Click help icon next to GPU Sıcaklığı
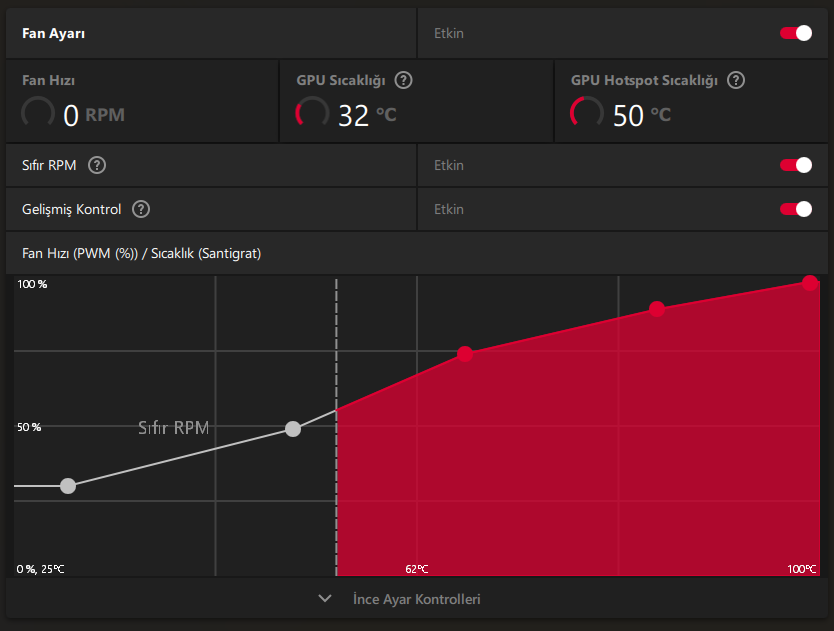Image resolution: width=834 pixels, height=631 pixels. tap(403, 80)
